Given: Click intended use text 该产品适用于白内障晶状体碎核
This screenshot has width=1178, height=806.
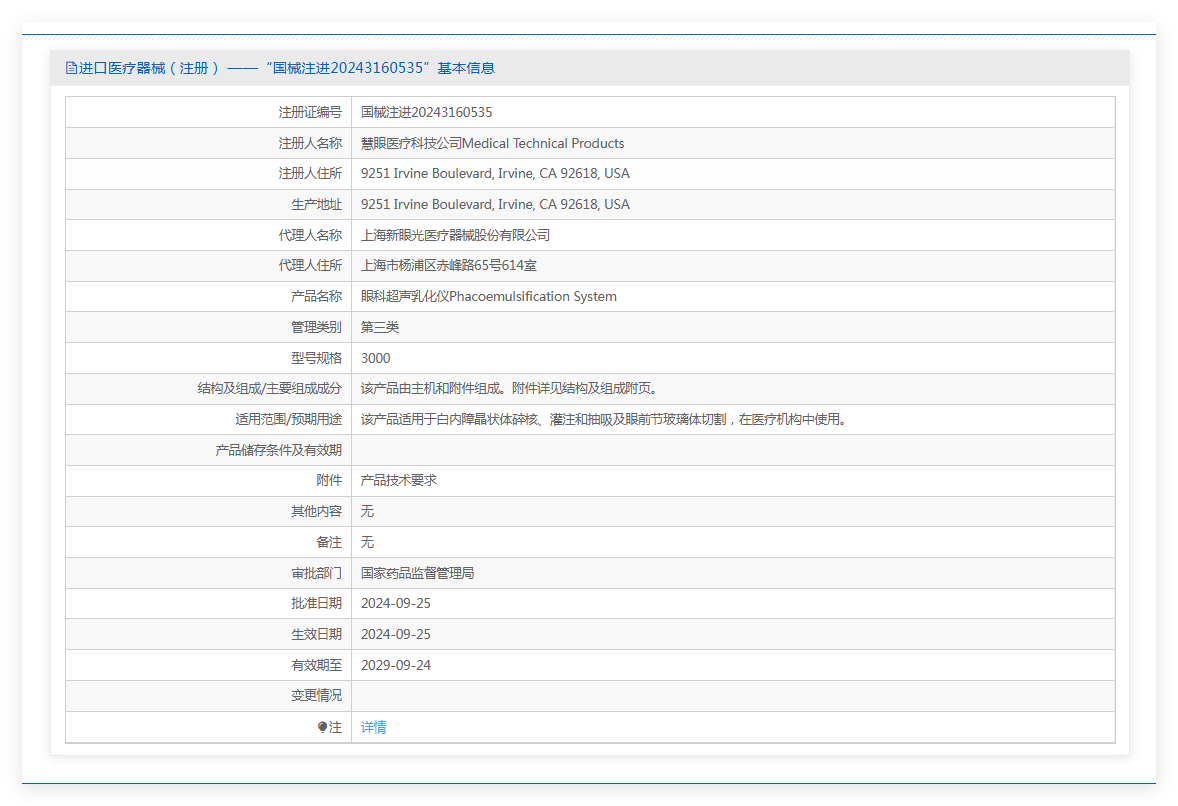Looking at the screenshot, I should pyautogui.click(x=450, y=419).
